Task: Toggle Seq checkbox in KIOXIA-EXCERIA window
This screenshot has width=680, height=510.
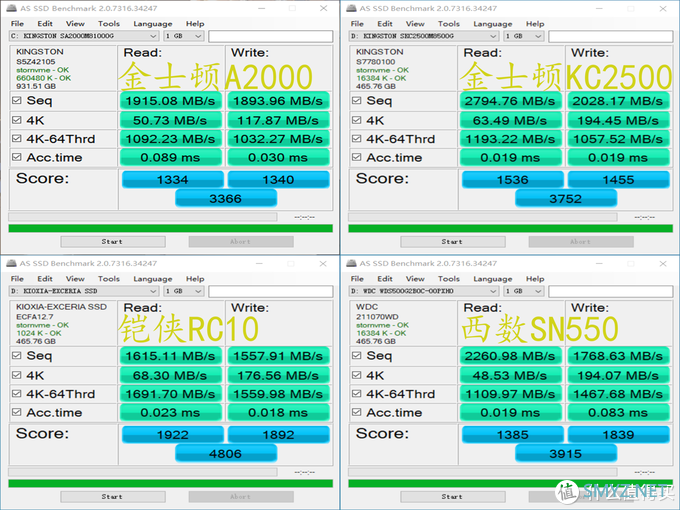Action: point(16,356)
